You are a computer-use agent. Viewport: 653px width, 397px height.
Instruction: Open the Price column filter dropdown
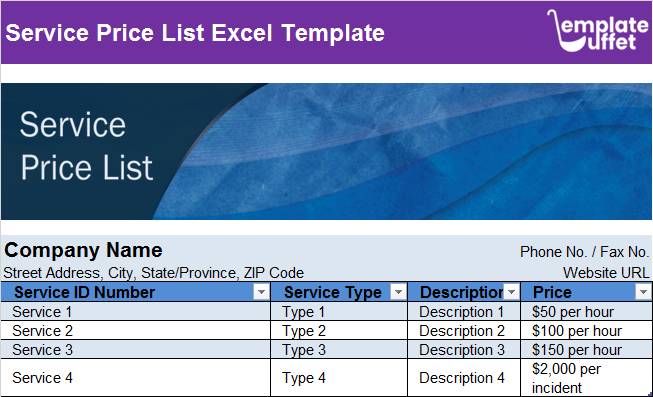[x=643, y=292]
